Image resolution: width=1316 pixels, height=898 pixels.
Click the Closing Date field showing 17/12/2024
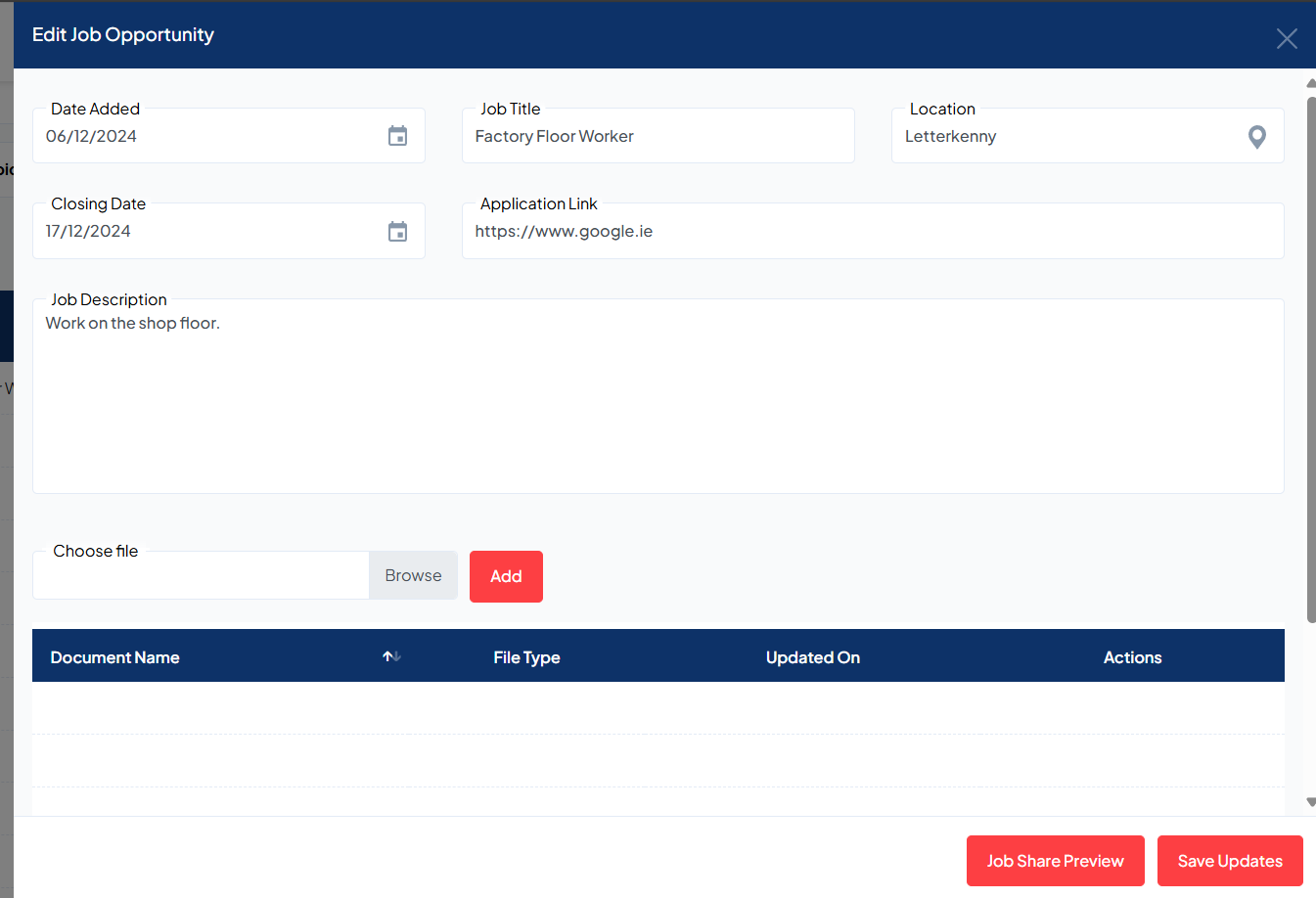[229, 231]
